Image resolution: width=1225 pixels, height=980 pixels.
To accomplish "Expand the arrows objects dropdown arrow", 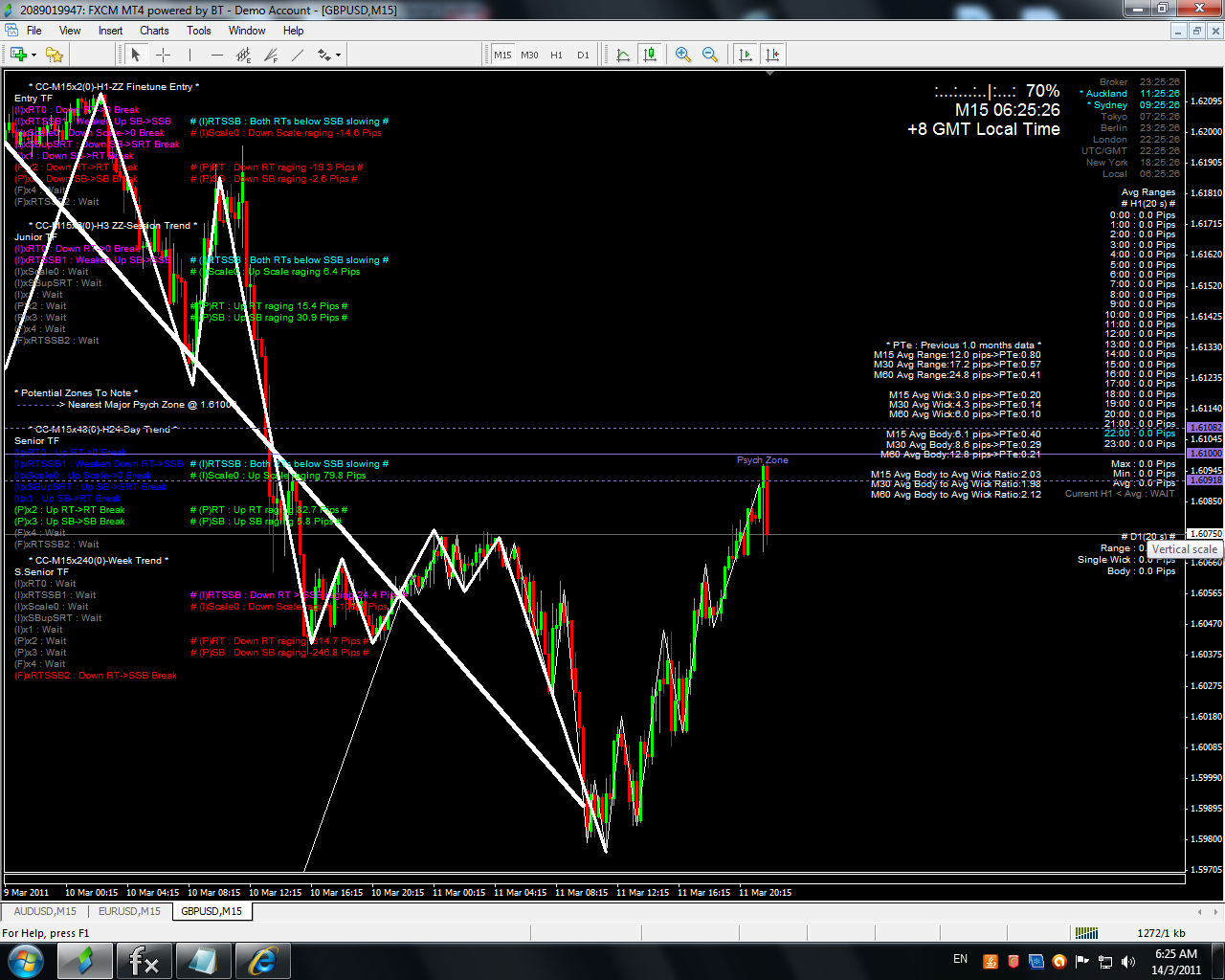I will tap(338, 56).
